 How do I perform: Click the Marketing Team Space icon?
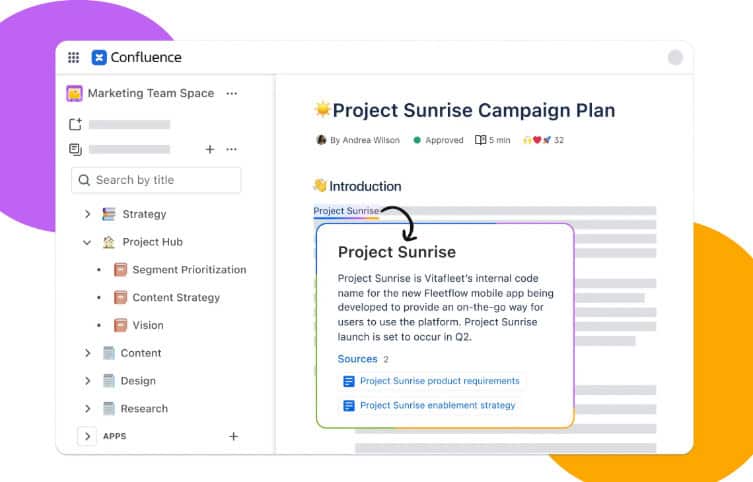point(75,93)
